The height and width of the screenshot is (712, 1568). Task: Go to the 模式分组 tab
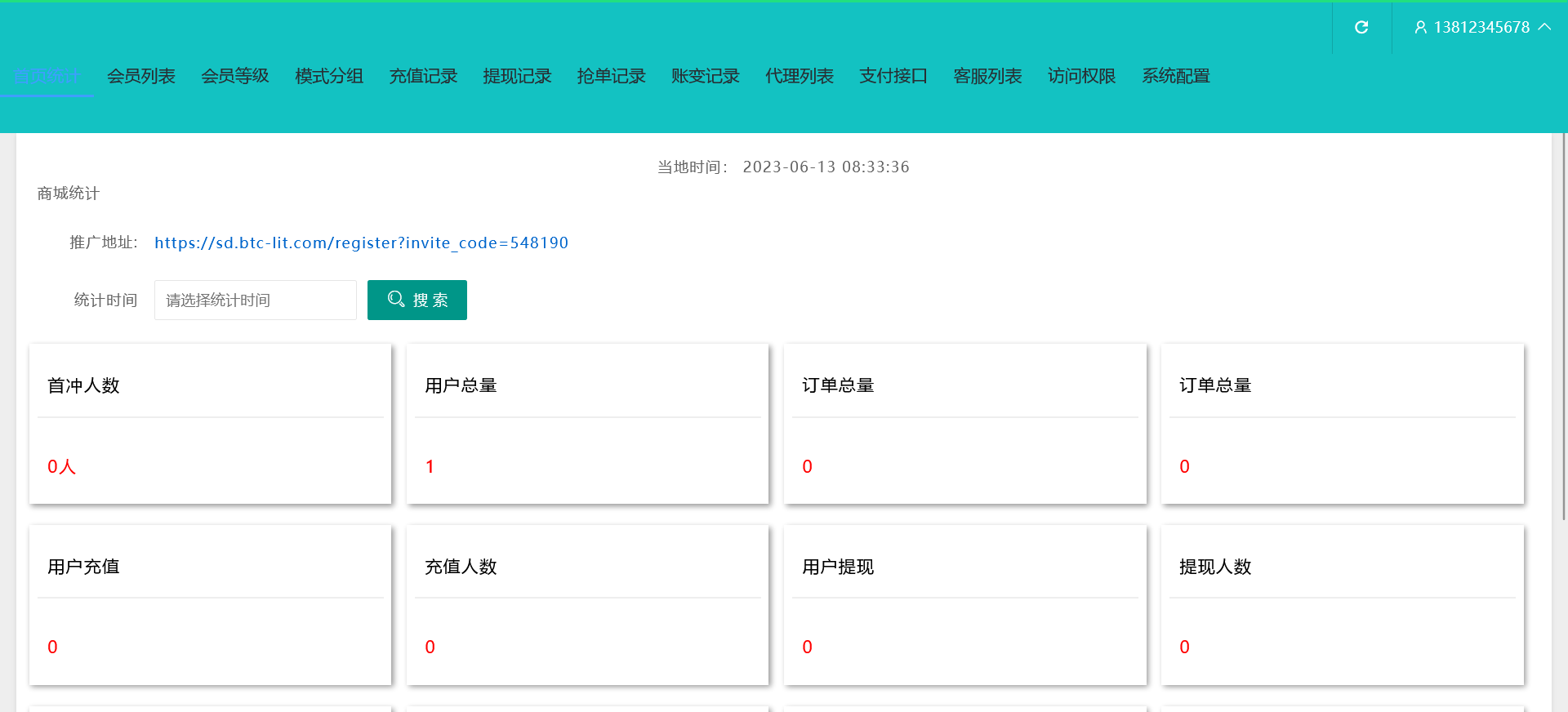[329, 77]
